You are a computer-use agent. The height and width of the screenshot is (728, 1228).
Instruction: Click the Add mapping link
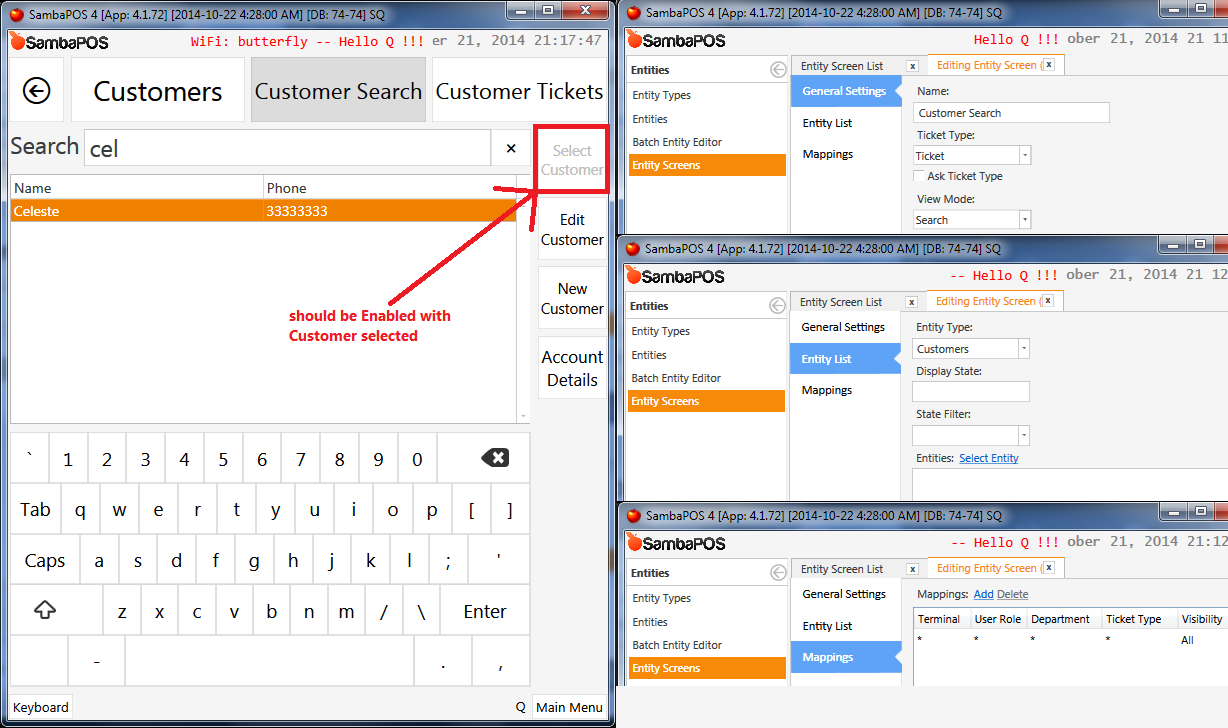tap(984, 594)
